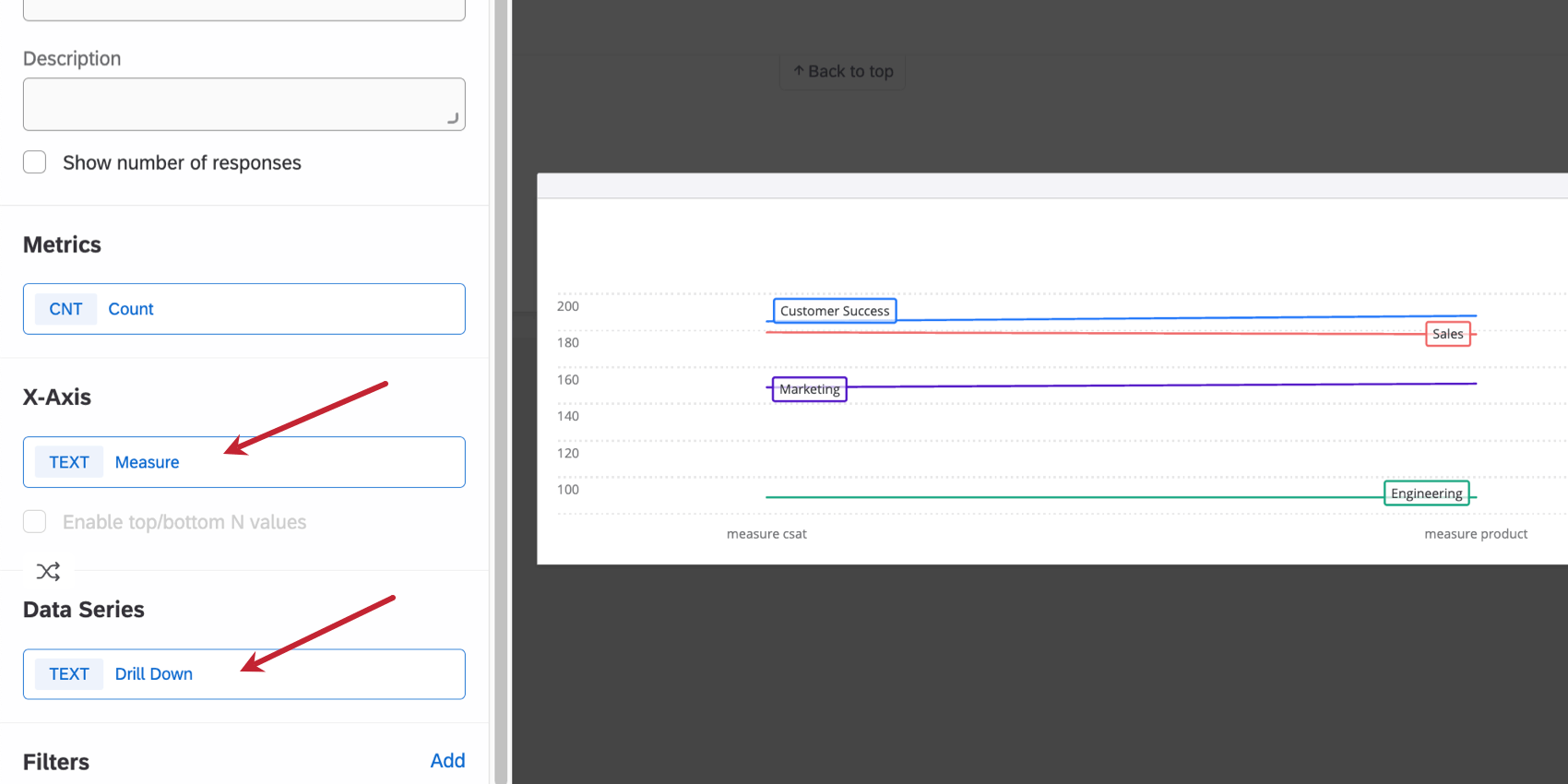Enable Show number of responses
The width and height of the screenshot is (1568, 784).
[35, 162]
